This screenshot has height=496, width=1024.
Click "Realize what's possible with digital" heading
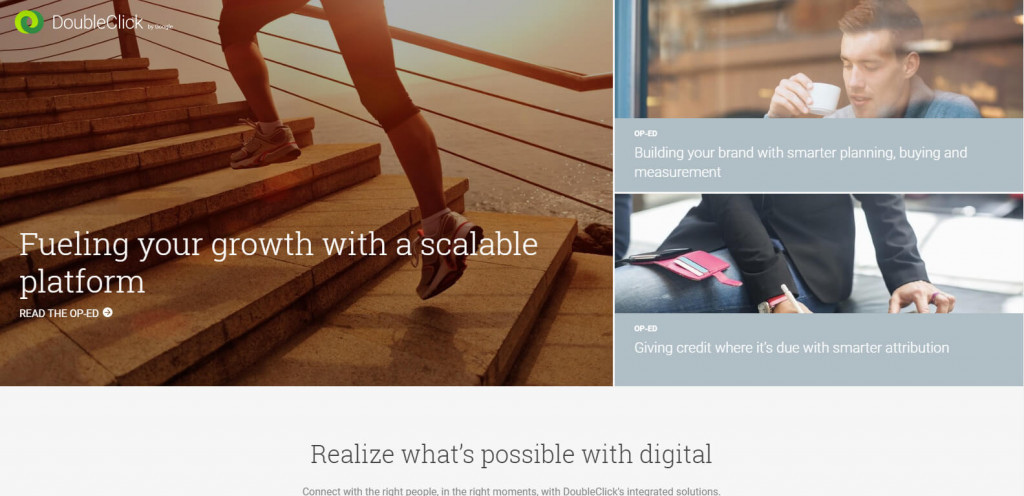511,454
